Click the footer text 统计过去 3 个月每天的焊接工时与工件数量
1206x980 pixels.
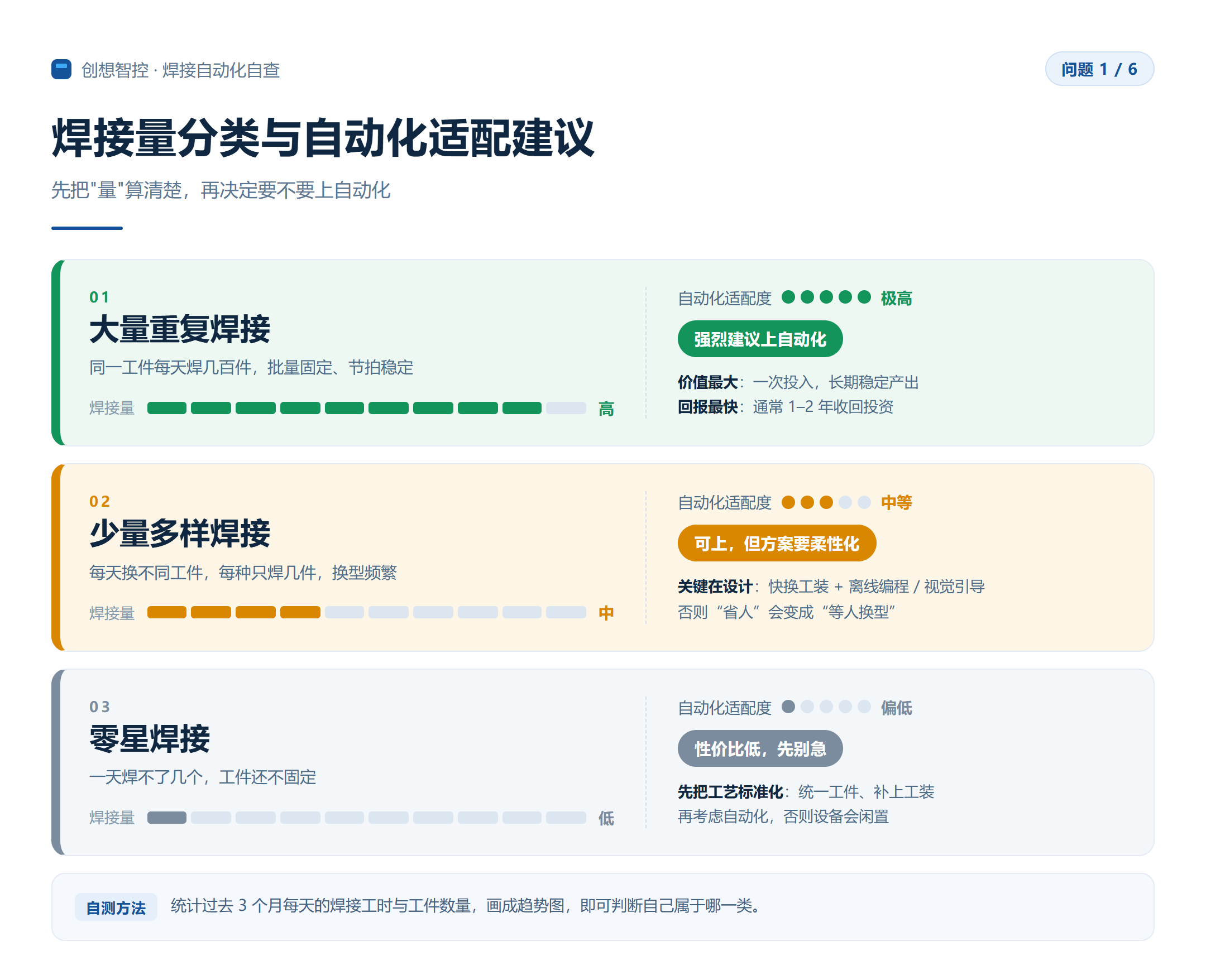320,906
